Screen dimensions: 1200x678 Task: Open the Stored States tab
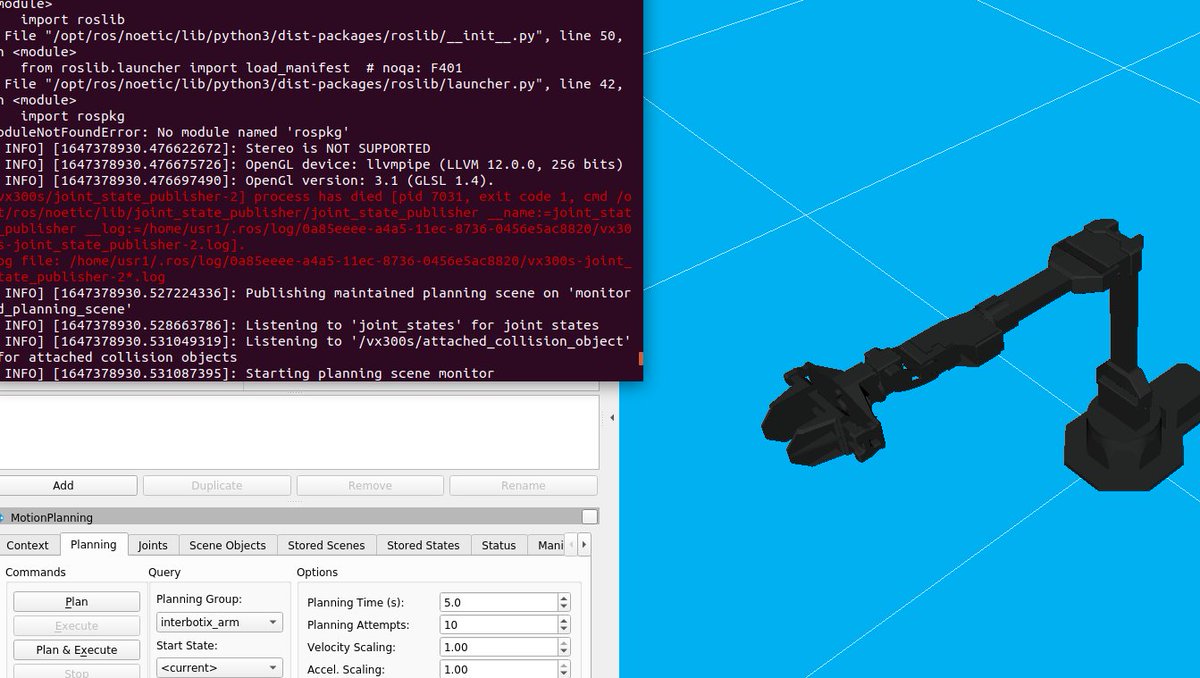click(423, 545)
